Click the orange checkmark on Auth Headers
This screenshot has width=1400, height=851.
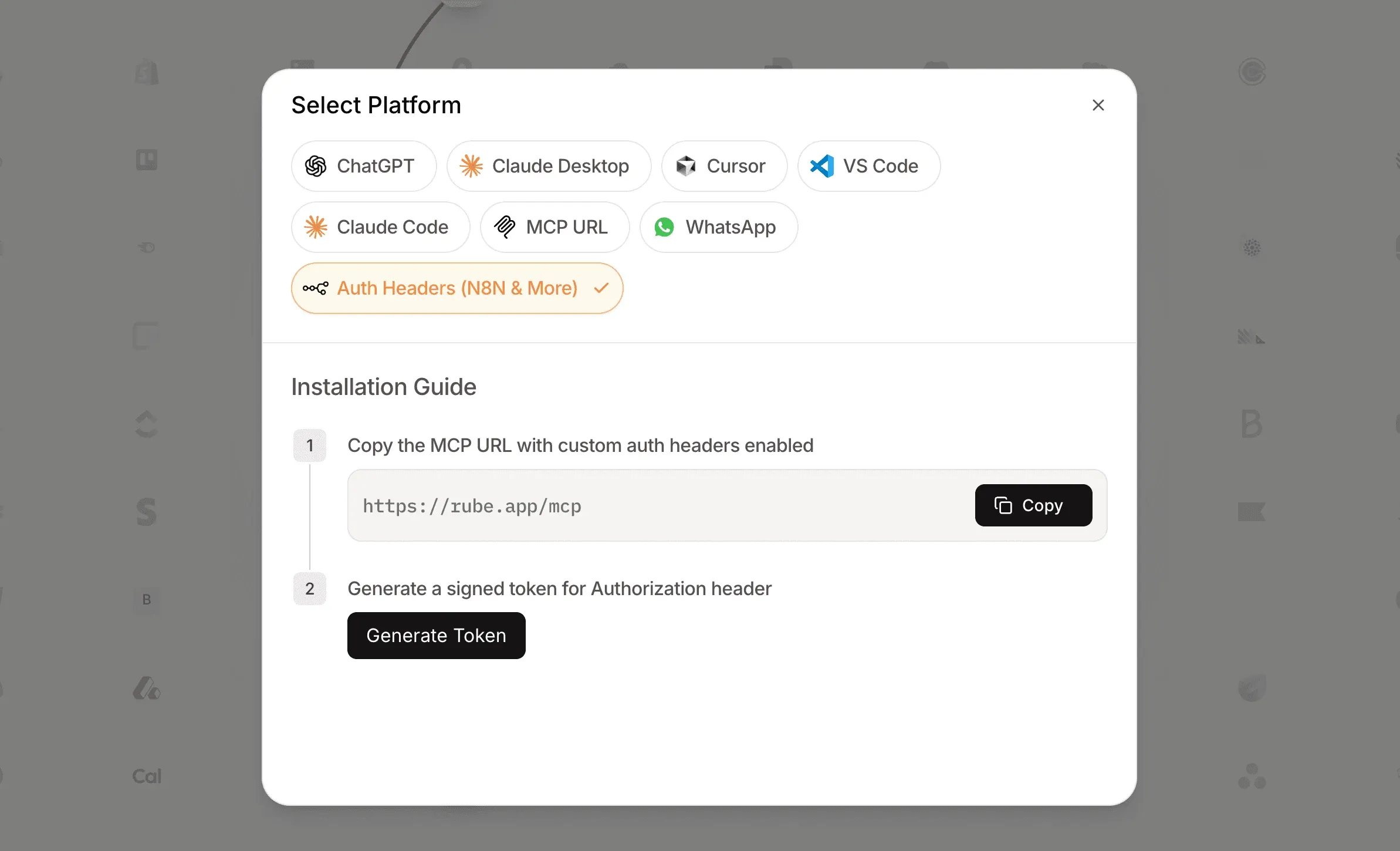coord(601,288)
